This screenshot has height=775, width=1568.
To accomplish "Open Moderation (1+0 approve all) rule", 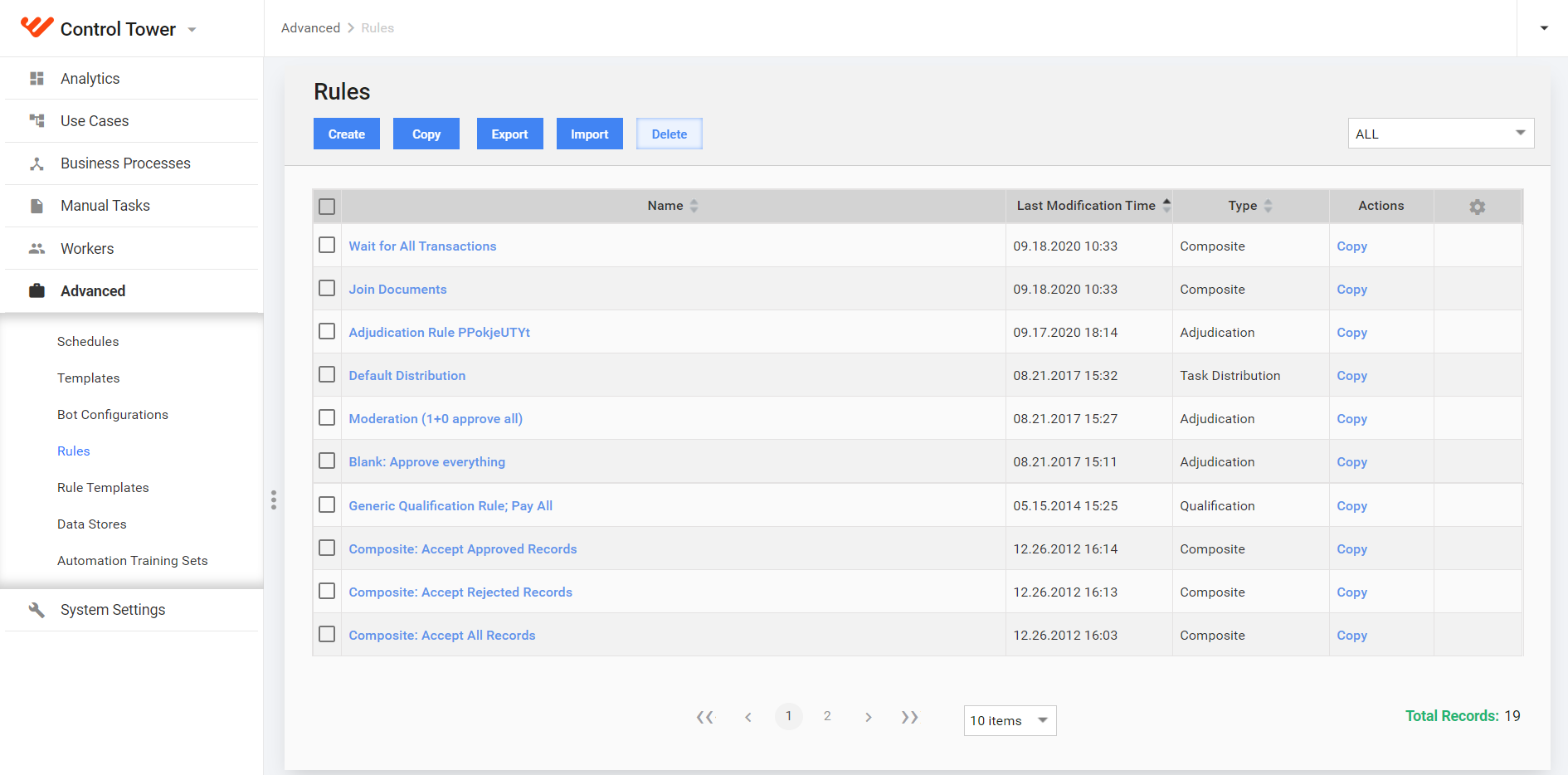I will click(x=436, y=419).
